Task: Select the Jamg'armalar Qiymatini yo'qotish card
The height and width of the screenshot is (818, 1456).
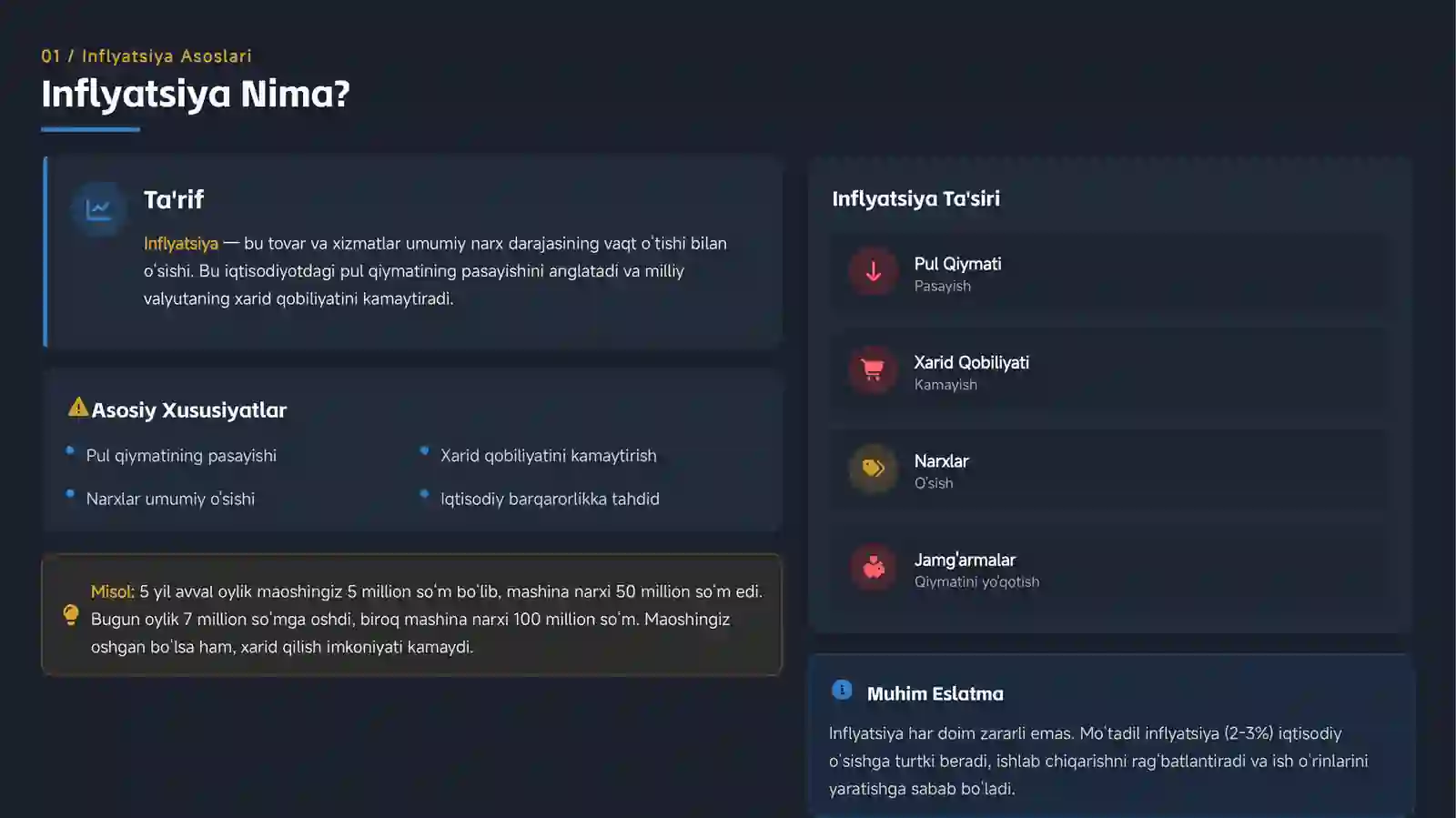Action: pyautogui.click(x=1109, y=570)
